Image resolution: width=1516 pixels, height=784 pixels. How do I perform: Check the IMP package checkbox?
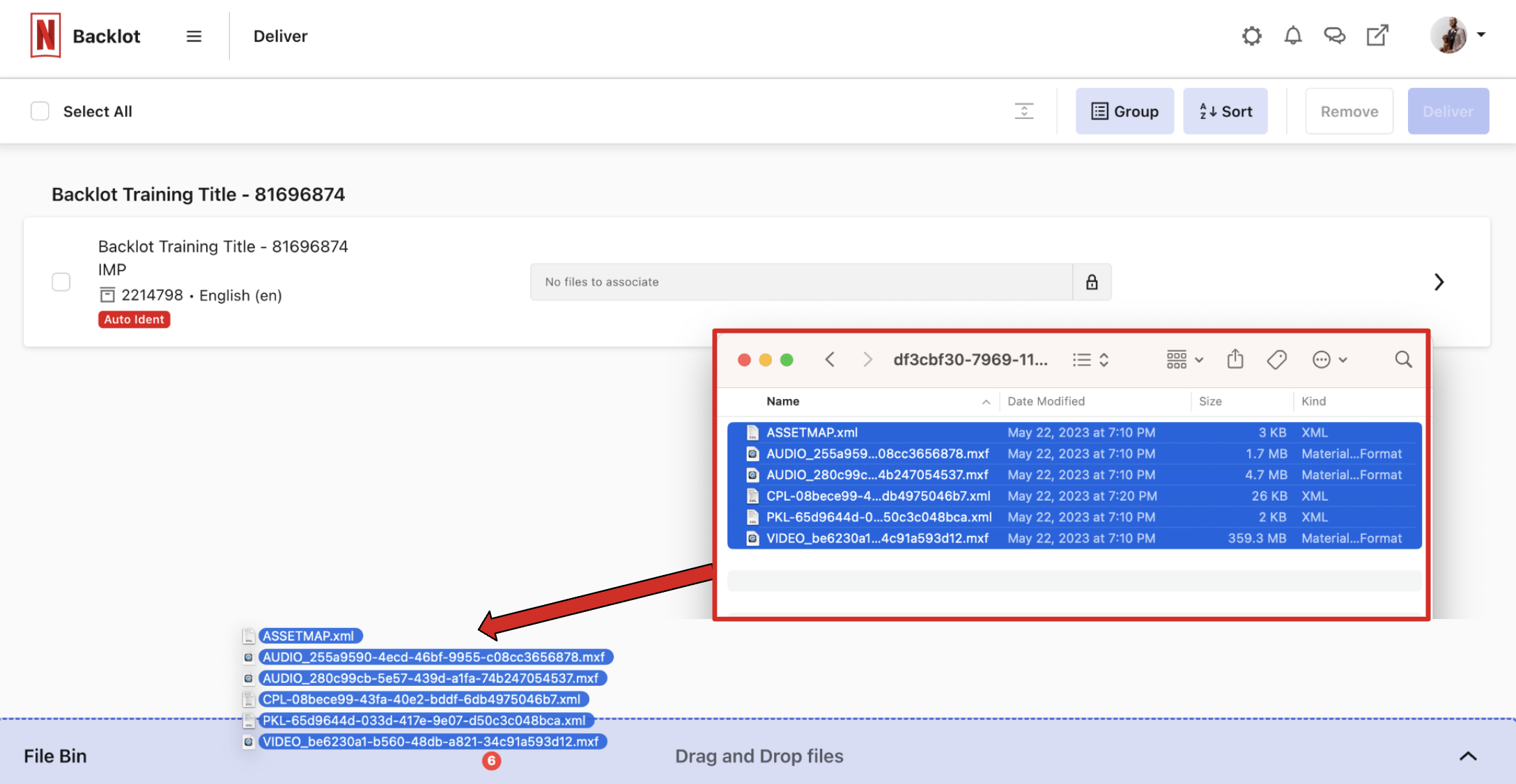[62, 280]
